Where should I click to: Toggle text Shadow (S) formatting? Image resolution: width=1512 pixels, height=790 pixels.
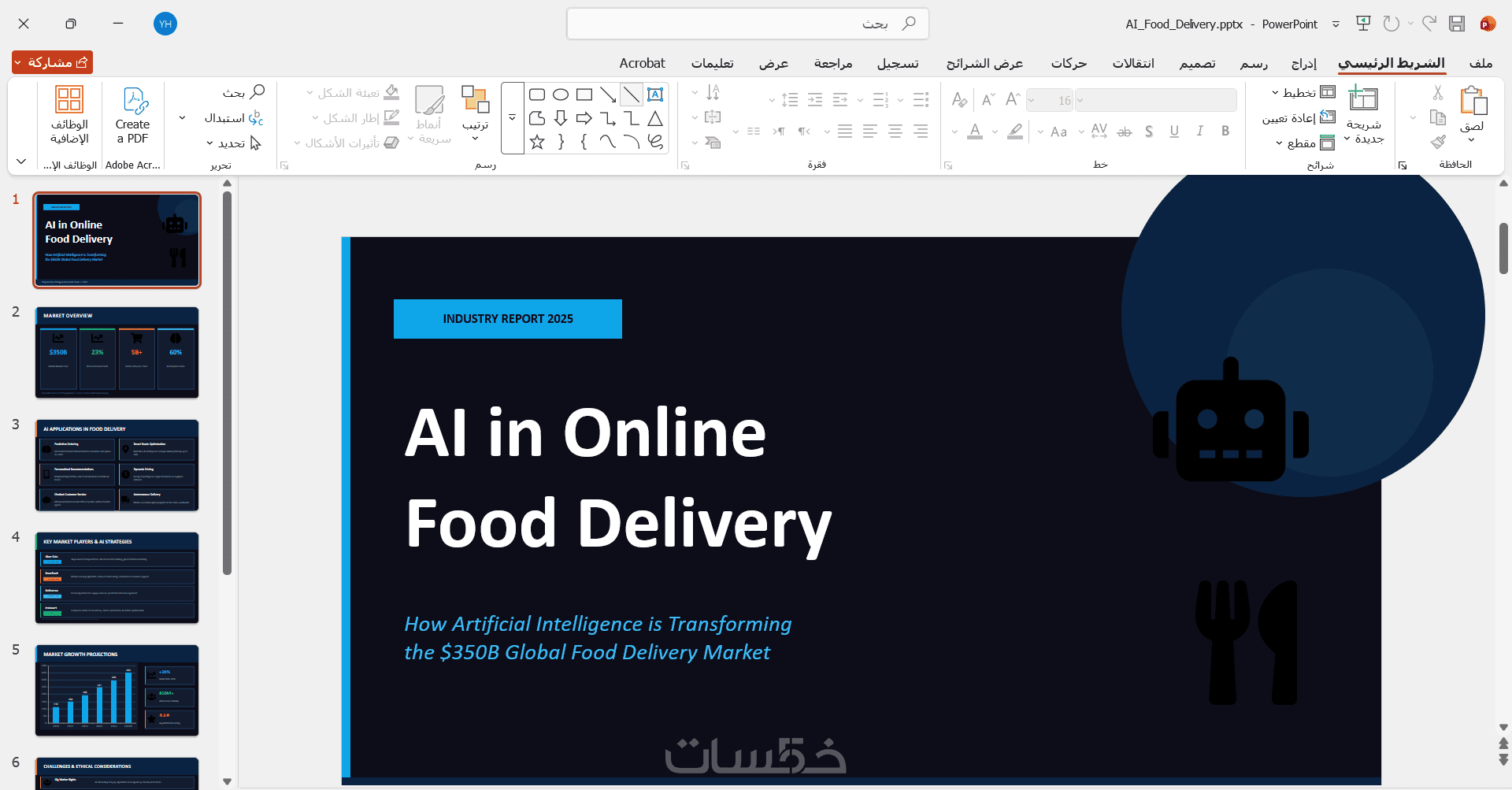click(1149, 131)
